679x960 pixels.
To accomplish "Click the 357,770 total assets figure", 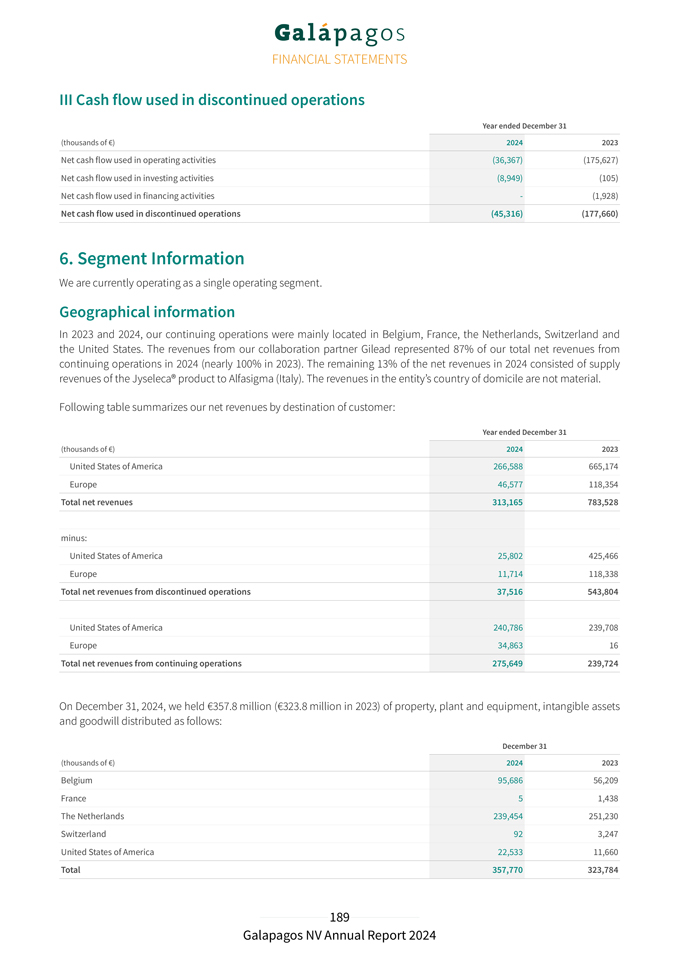I will [x=505, y=870].
